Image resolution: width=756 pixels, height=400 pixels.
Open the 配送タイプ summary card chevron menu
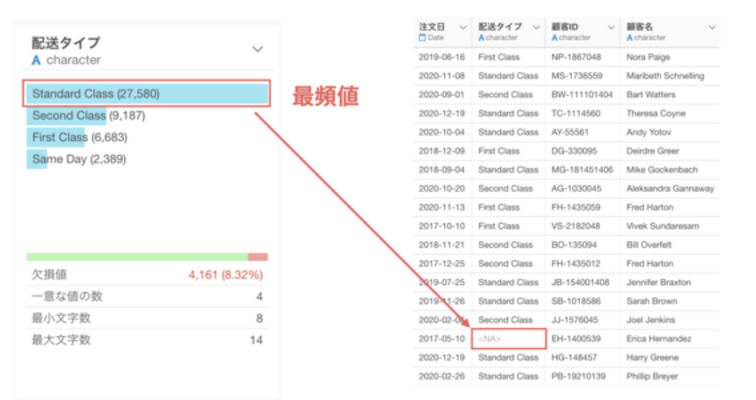click(x=258, y=48)
